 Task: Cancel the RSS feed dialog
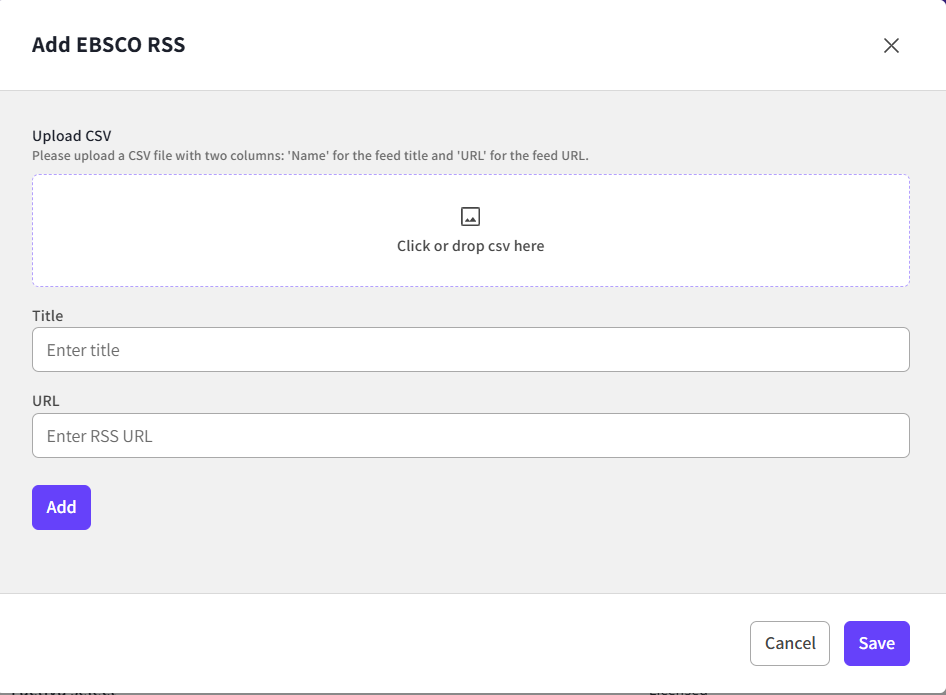click(789, 643)
